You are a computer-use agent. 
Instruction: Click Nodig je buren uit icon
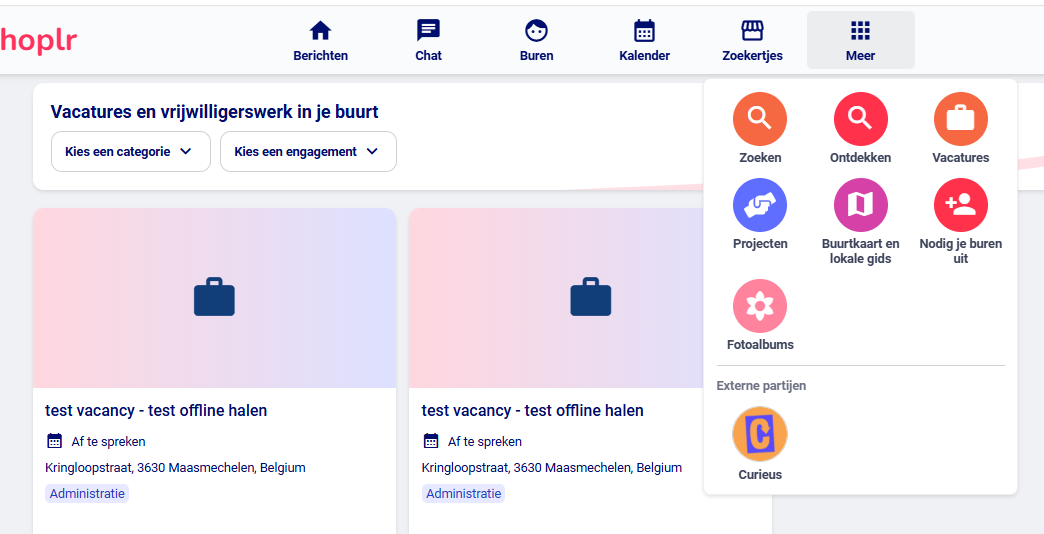click(960, 205)
